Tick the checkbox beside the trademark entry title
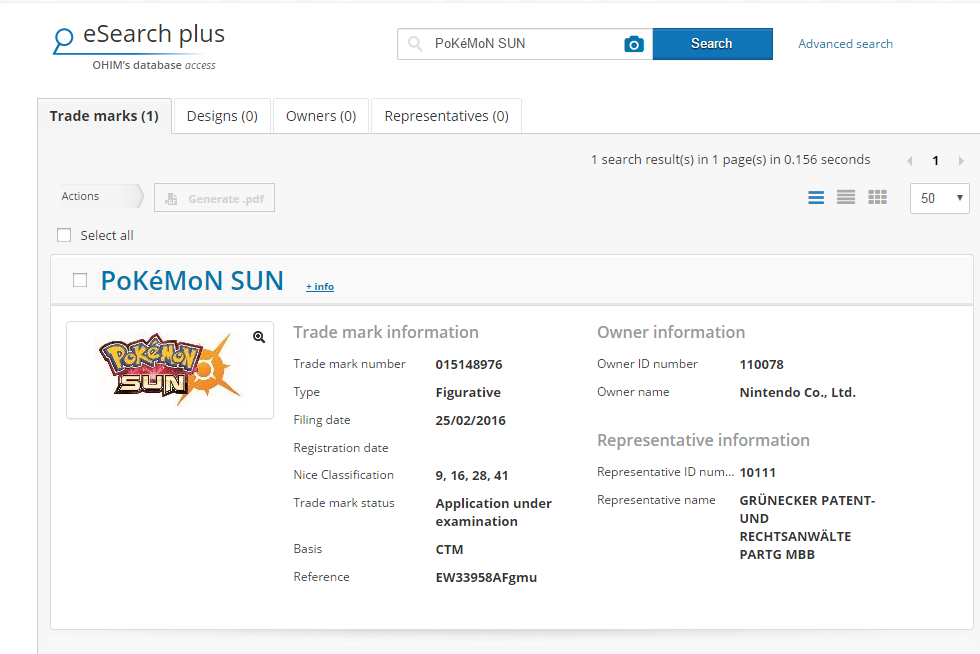Screen dimensions: 980x654 click(x=80, y=281)
